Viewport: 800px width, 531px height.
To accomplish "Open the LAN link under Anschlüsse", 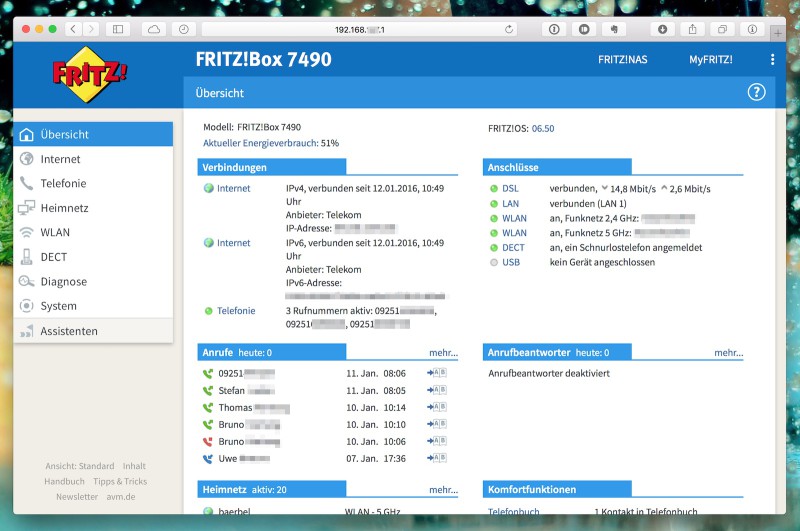I will (510, 204).
